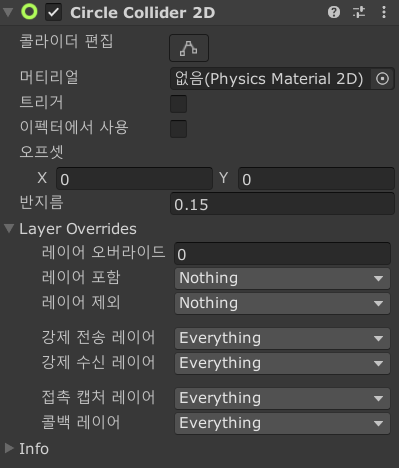
Task: Open the 콜백 레이어 dropdown
Action: point(282,423)
